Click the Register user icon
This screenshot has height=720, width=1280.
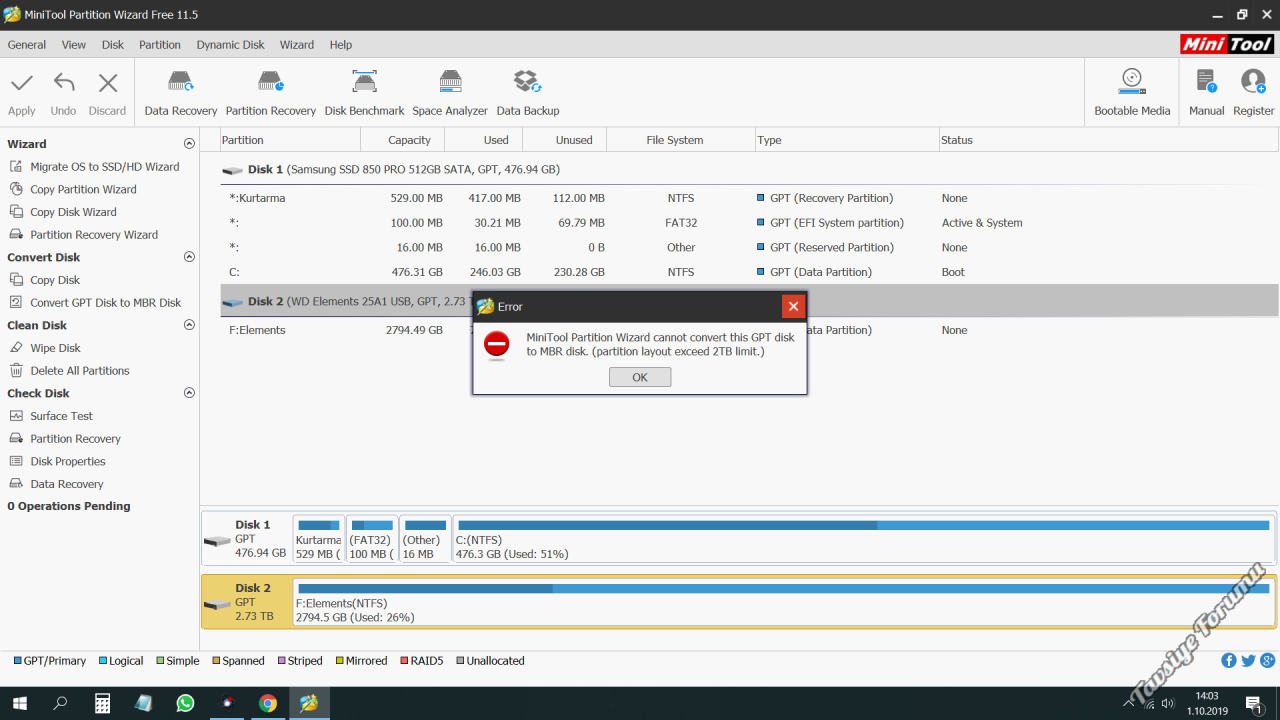[x=1253, y=82]
